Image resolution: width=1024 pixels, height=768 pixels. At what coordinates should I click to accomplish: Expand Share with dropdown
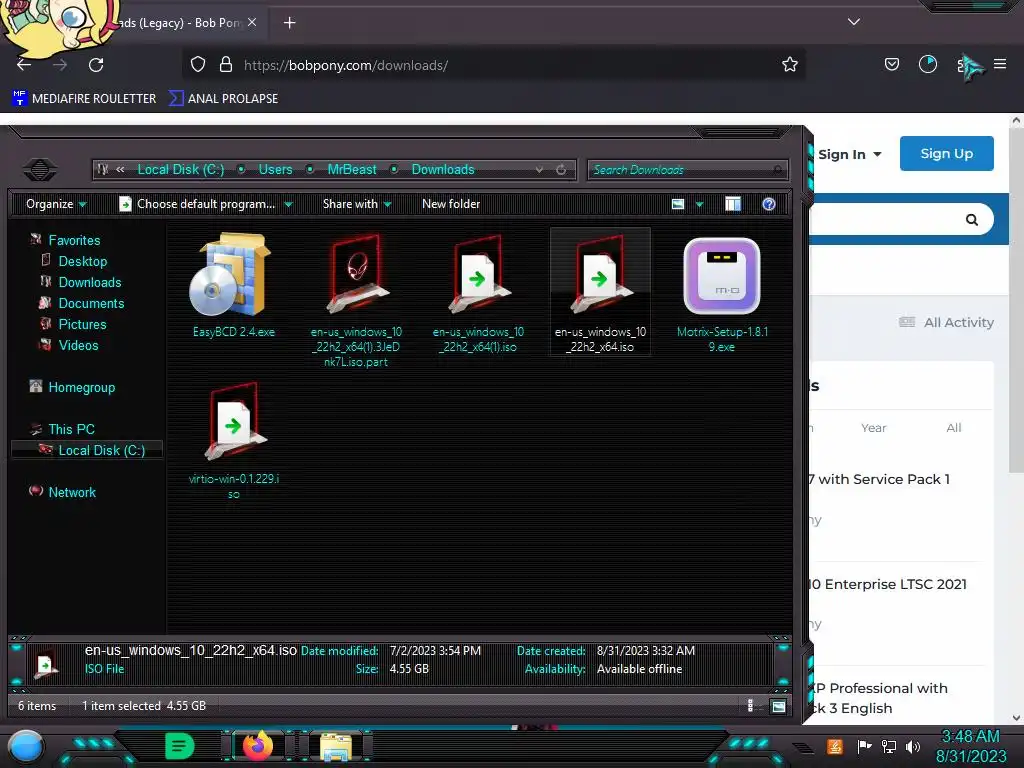point(357,204)
